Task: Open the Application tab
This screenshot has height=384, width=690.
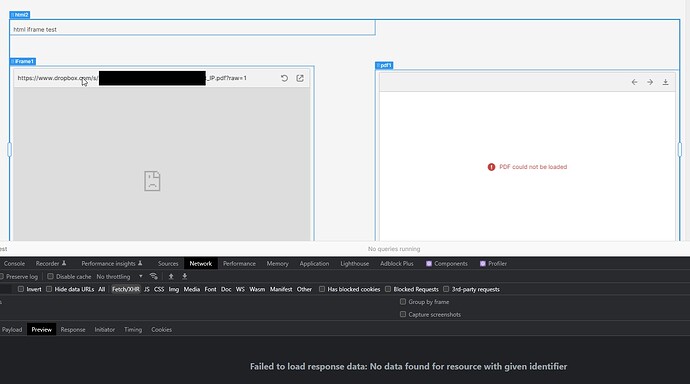Action: (314, 263)
